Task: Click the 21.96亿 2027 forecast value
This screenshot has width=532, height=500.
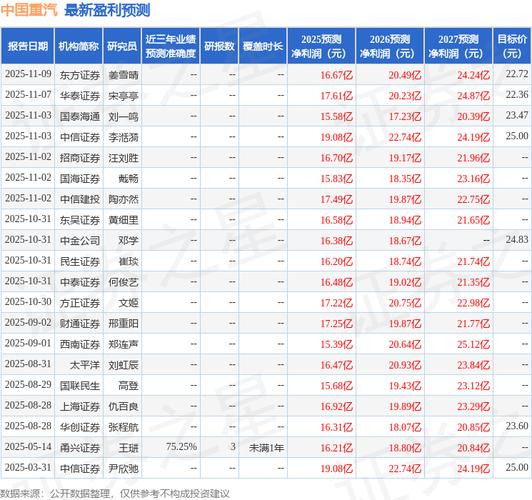Action: tap(473, 158)
